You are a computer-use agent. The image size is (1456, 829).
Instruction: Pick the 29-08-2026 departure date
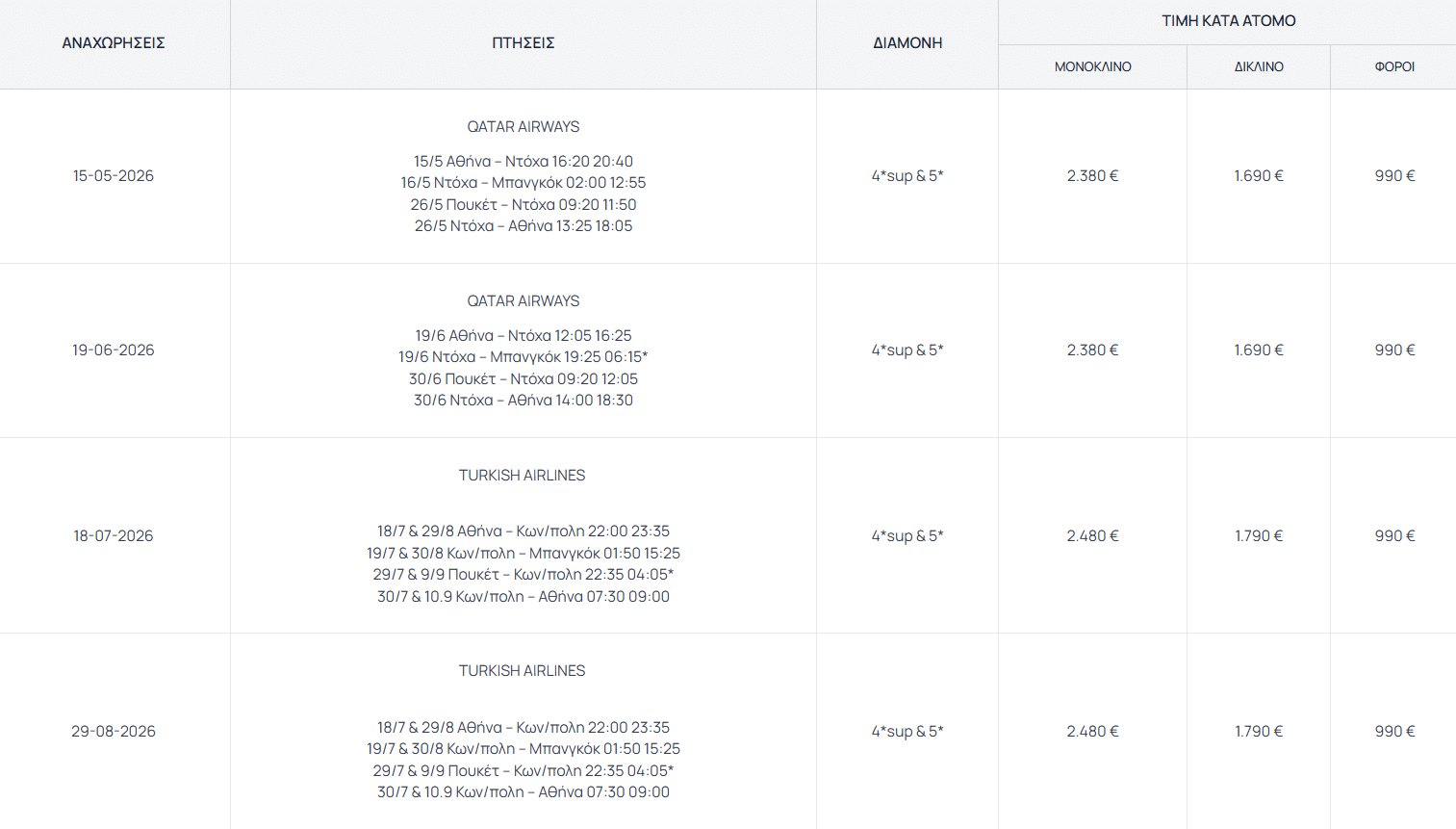(x=114, y=732)
